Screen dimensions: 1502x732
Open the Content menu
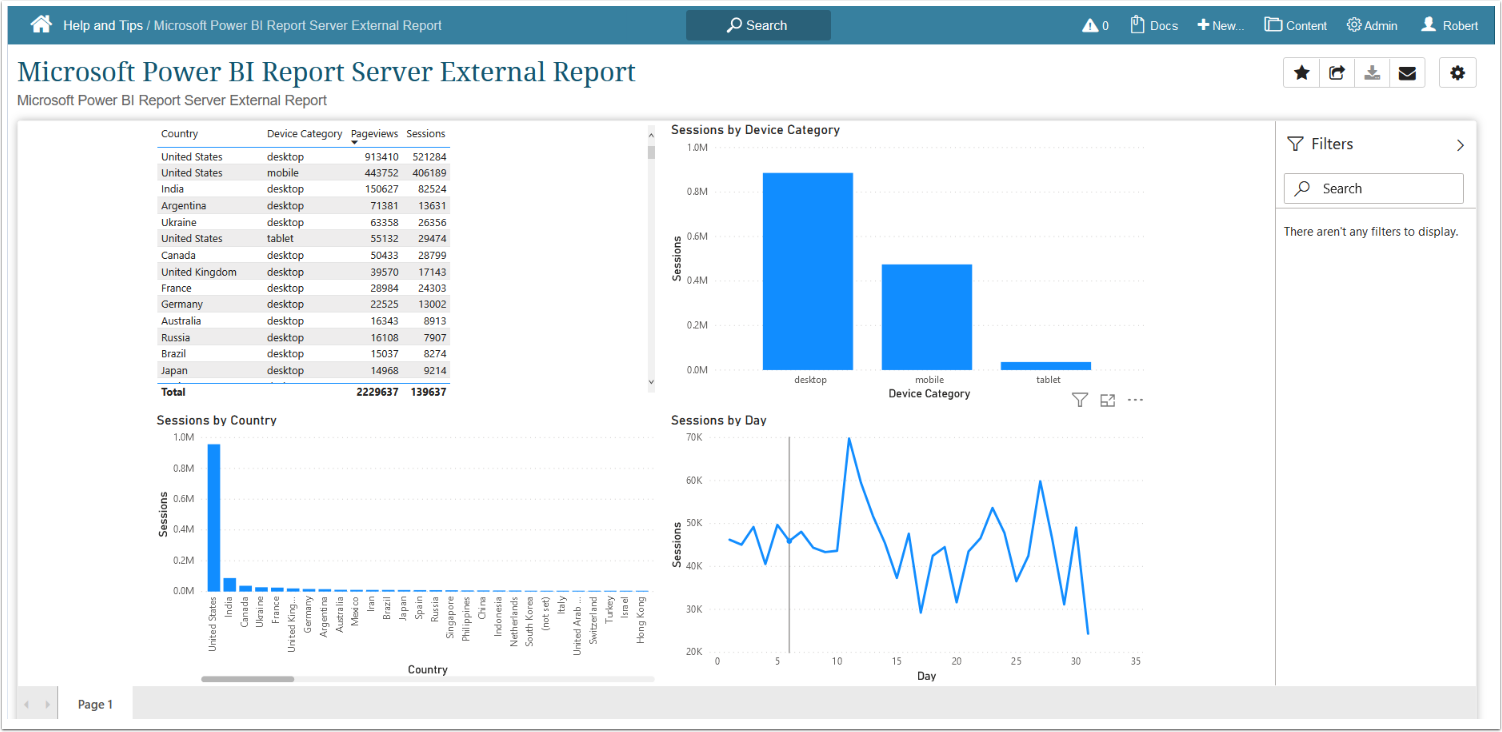point(1296,25)
